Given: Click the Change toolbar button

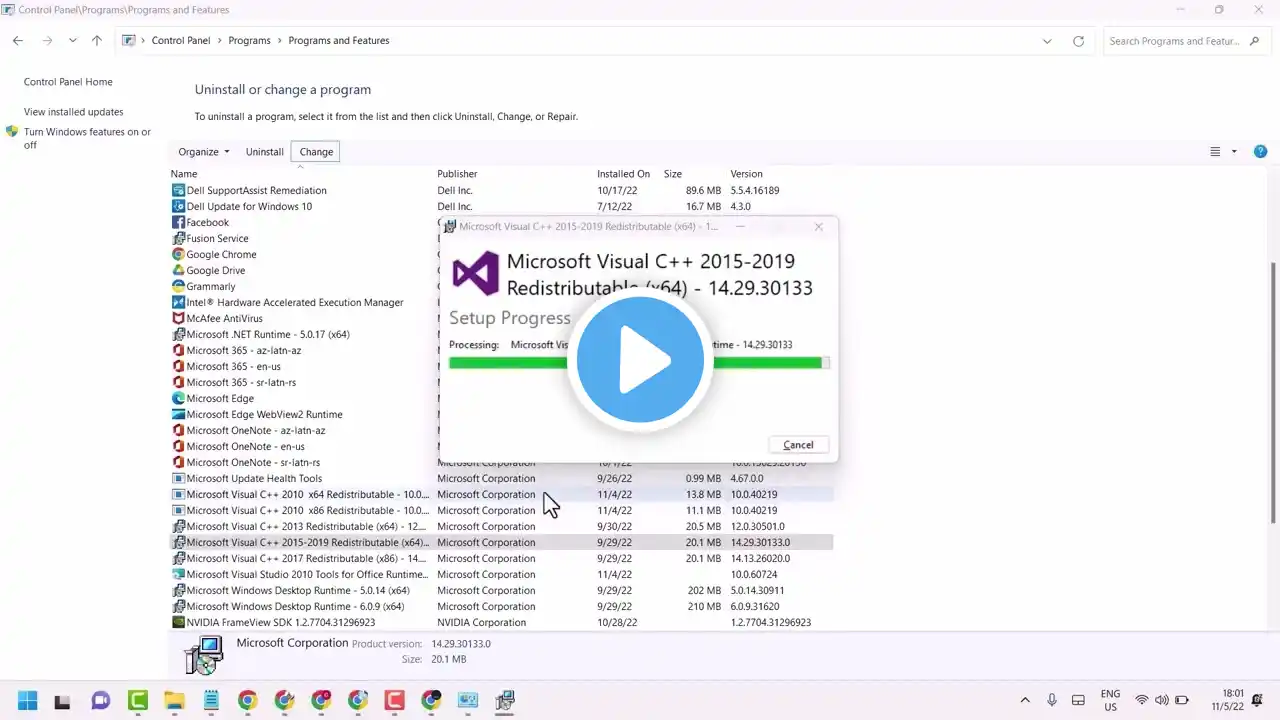Looking at the screenshot, I should pos(316,152).
